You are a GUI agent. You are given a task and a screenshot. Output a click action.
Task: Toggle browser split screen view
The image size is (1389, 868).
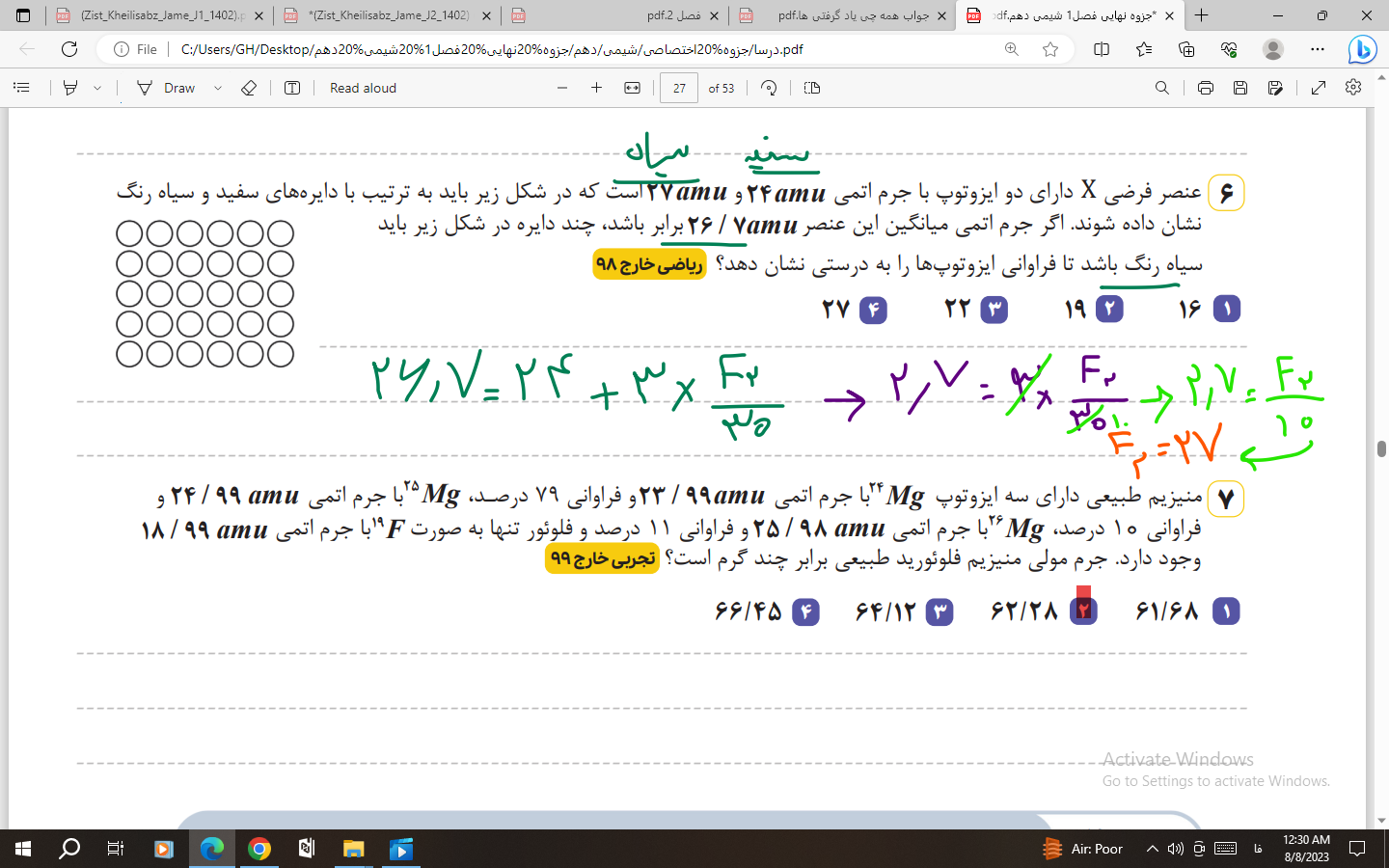click(x=1102, y=49)
